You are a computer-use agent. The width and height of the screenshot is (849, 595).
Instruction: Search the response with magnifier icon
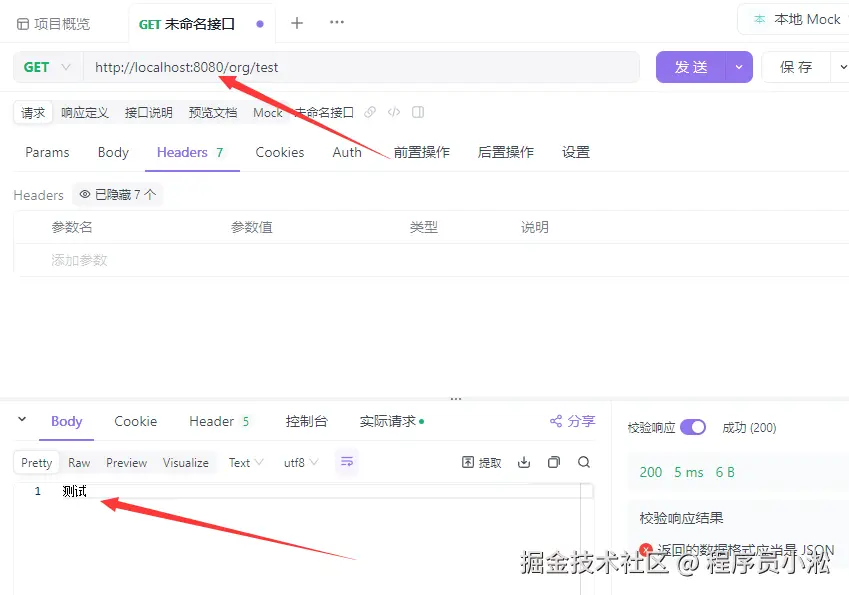click(584, 462)
